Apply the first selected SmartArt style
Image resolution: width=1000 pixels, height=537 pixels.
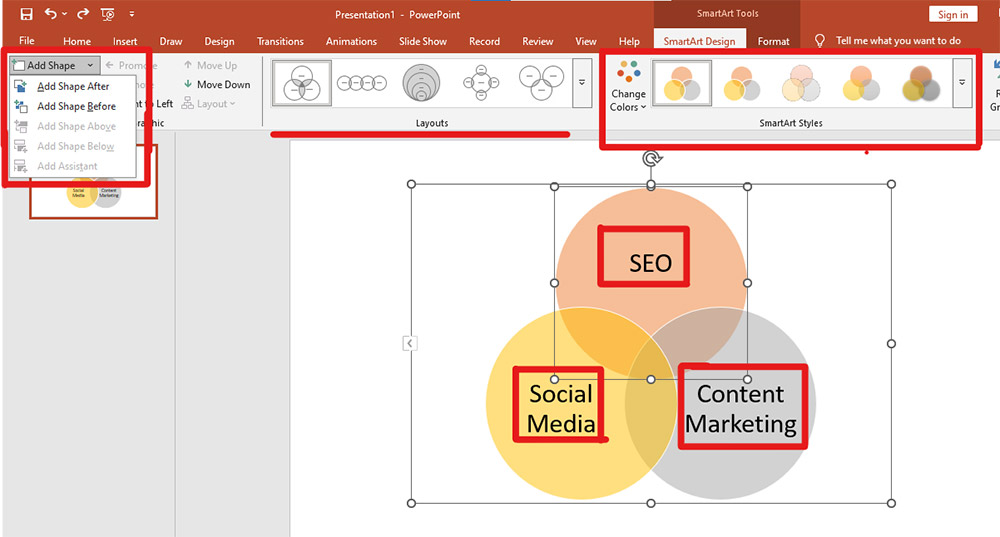[x=682, y=83]
